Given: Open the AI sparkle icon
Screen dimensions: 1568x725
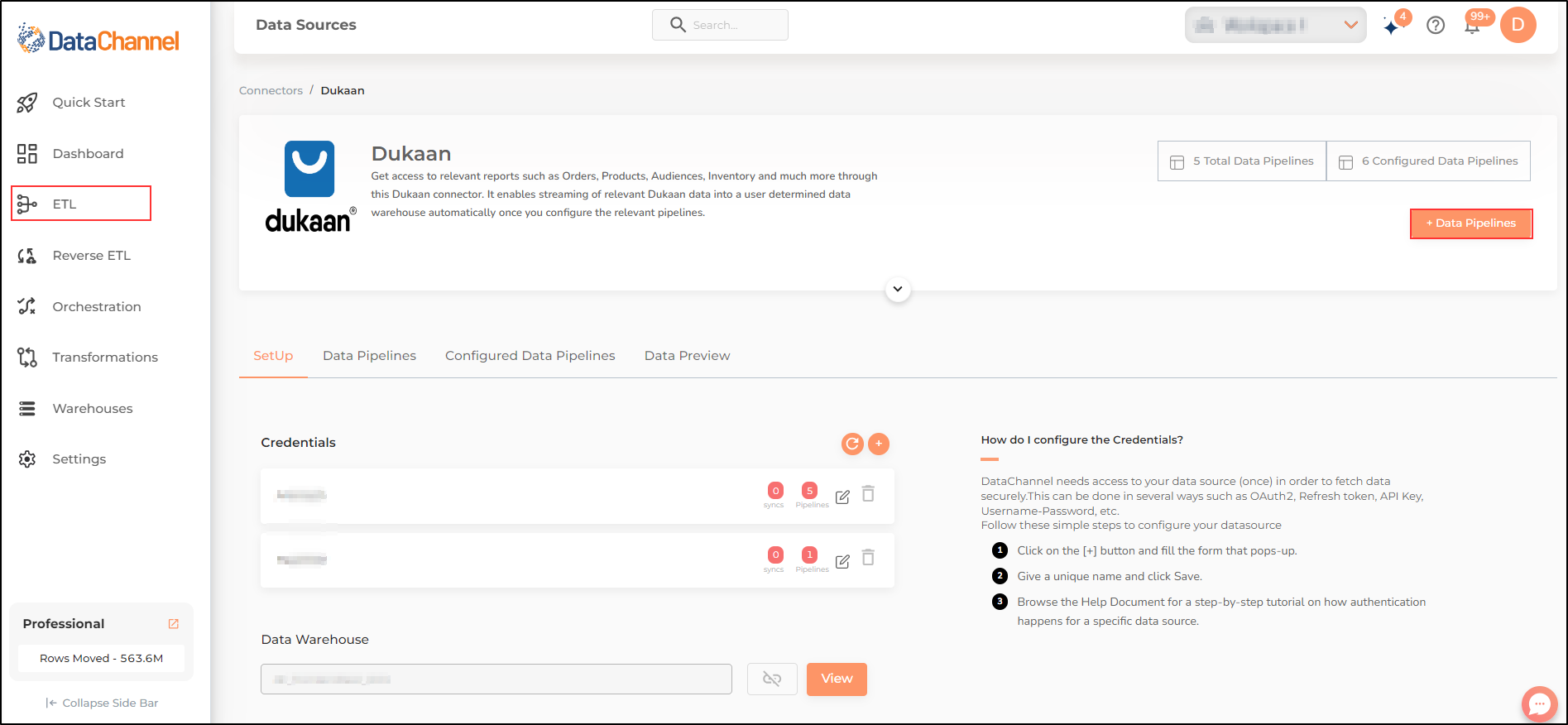Looking at the screenshot, I should 1392,26.
